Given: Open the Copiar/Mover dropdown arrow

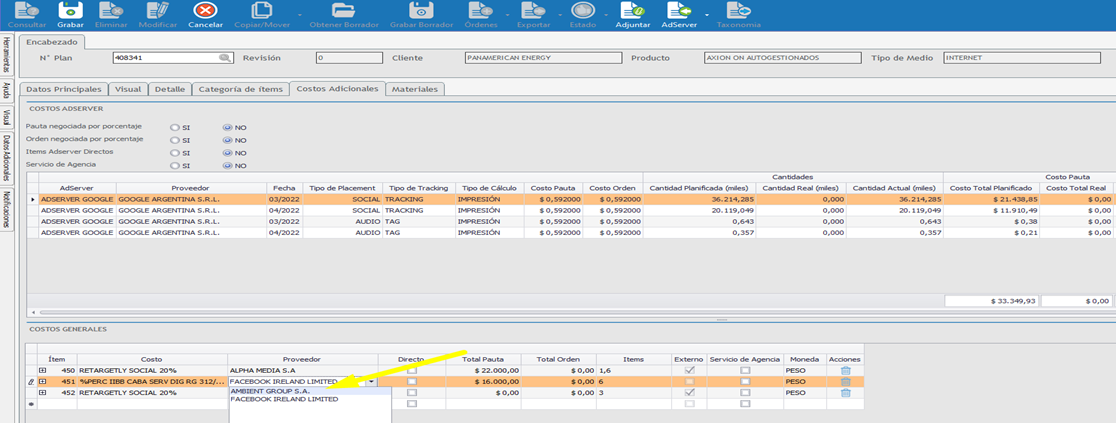Looking at the screenshot, I should (300, 14).
